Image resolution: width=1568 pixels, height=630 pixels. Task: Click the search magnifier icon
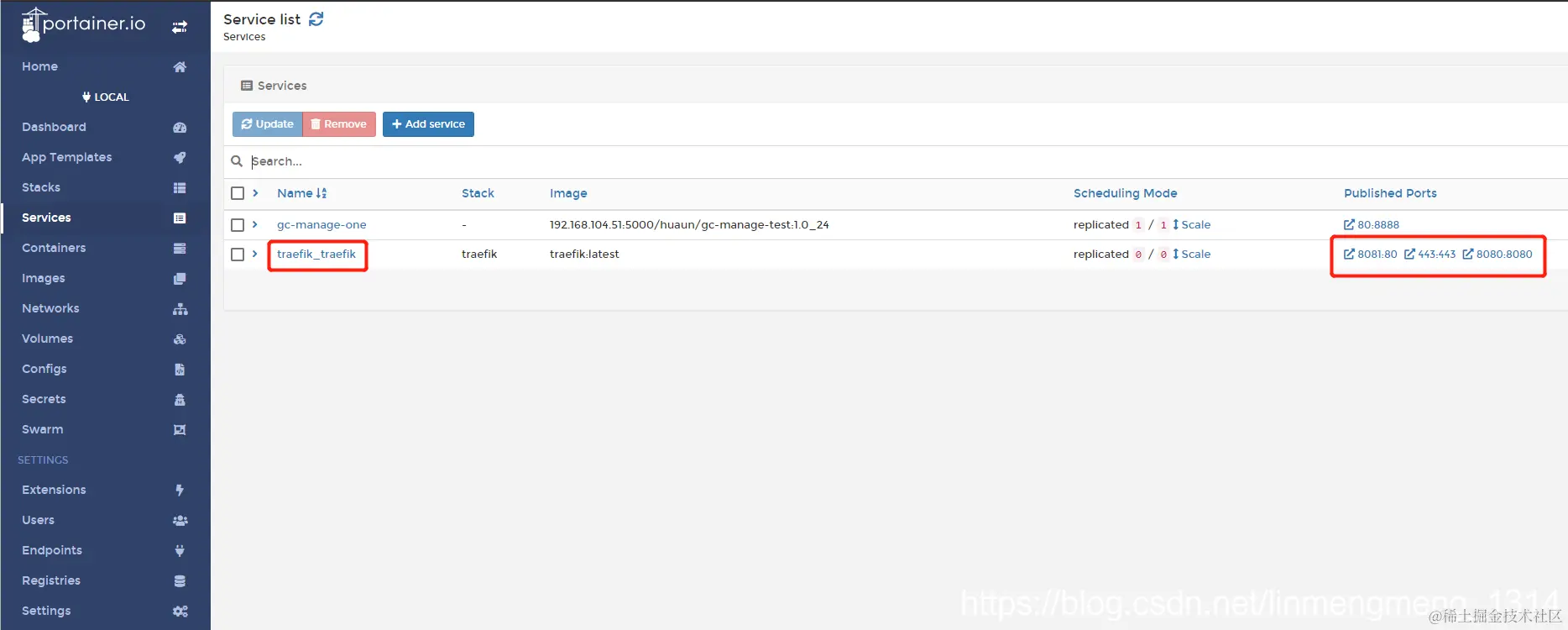coord(237,161)
